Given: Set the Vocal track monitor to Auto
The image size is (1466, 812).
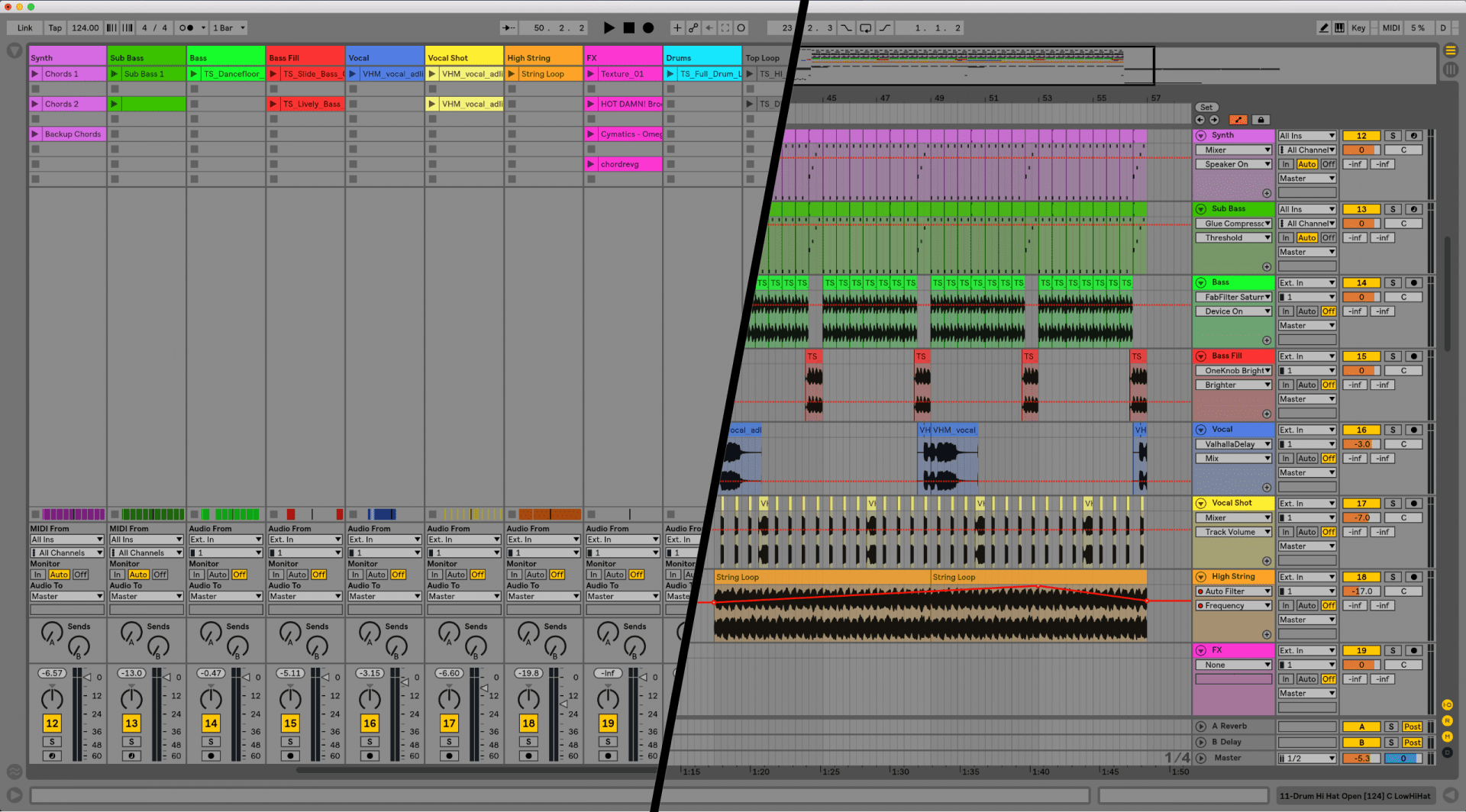Looking at the screenshot, I should 376,575.
